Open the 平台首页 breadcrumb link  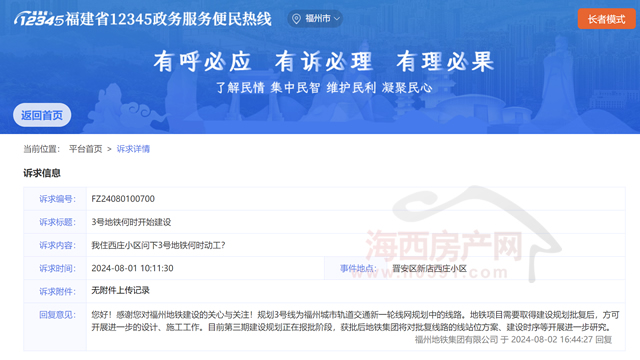85,149
